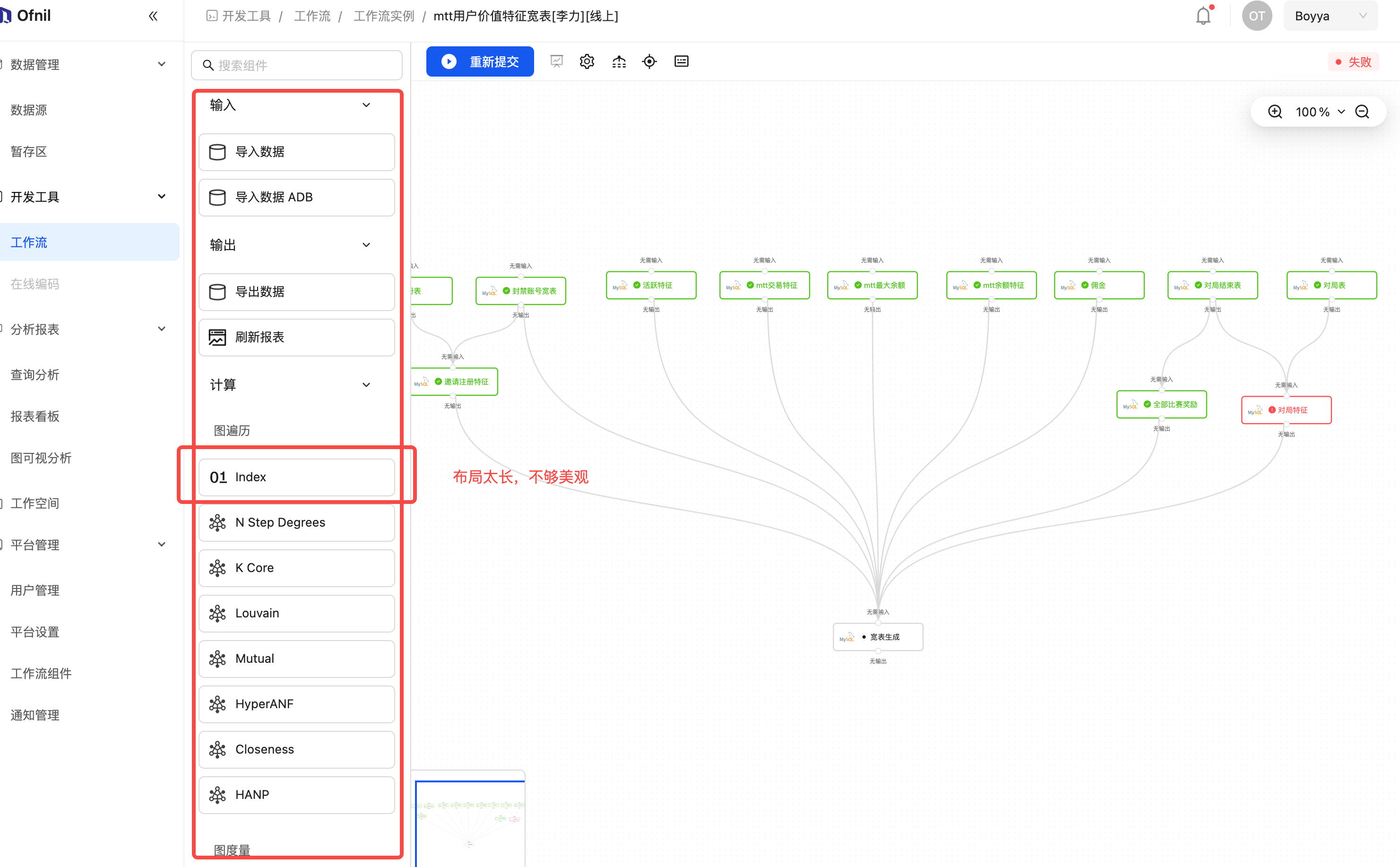Click the 佣金 node
Image resolution: width=1400 pixels, height=867 pixels.
click(x=1099, y=285)
